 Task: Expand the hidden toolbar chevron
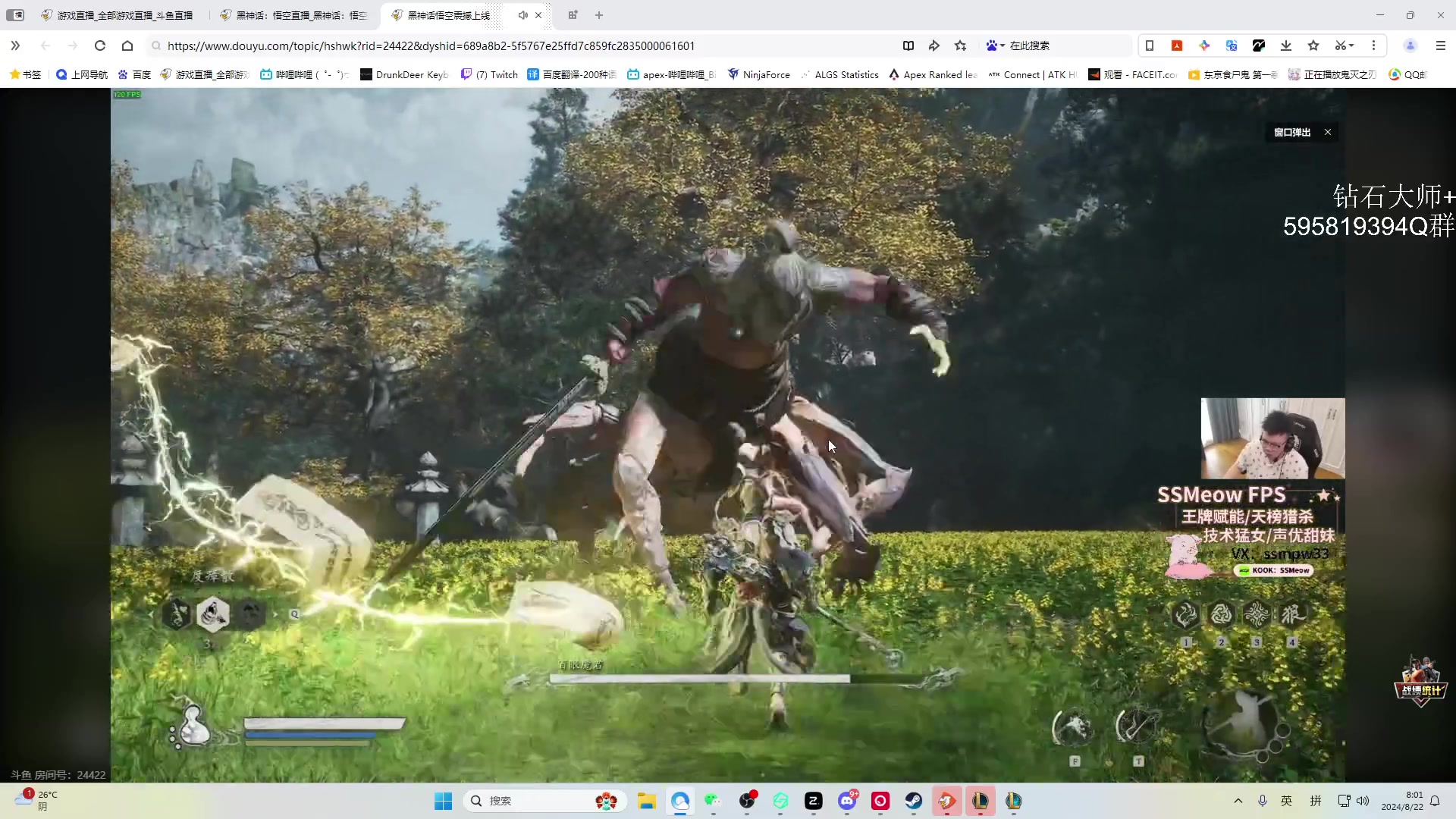click(x=15, y=45)
